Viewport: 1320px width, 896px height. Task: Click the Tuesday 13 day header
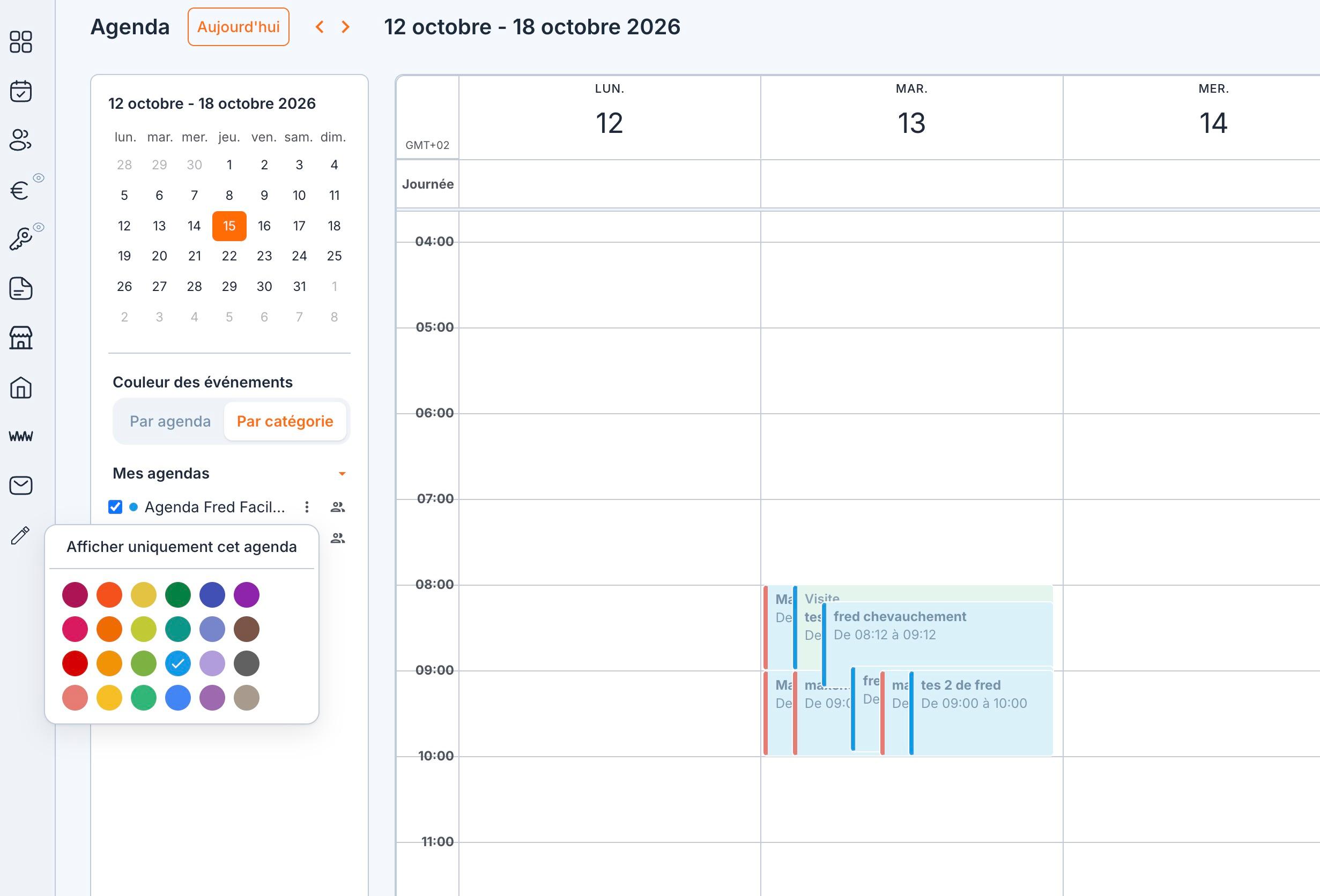point(911,116)
